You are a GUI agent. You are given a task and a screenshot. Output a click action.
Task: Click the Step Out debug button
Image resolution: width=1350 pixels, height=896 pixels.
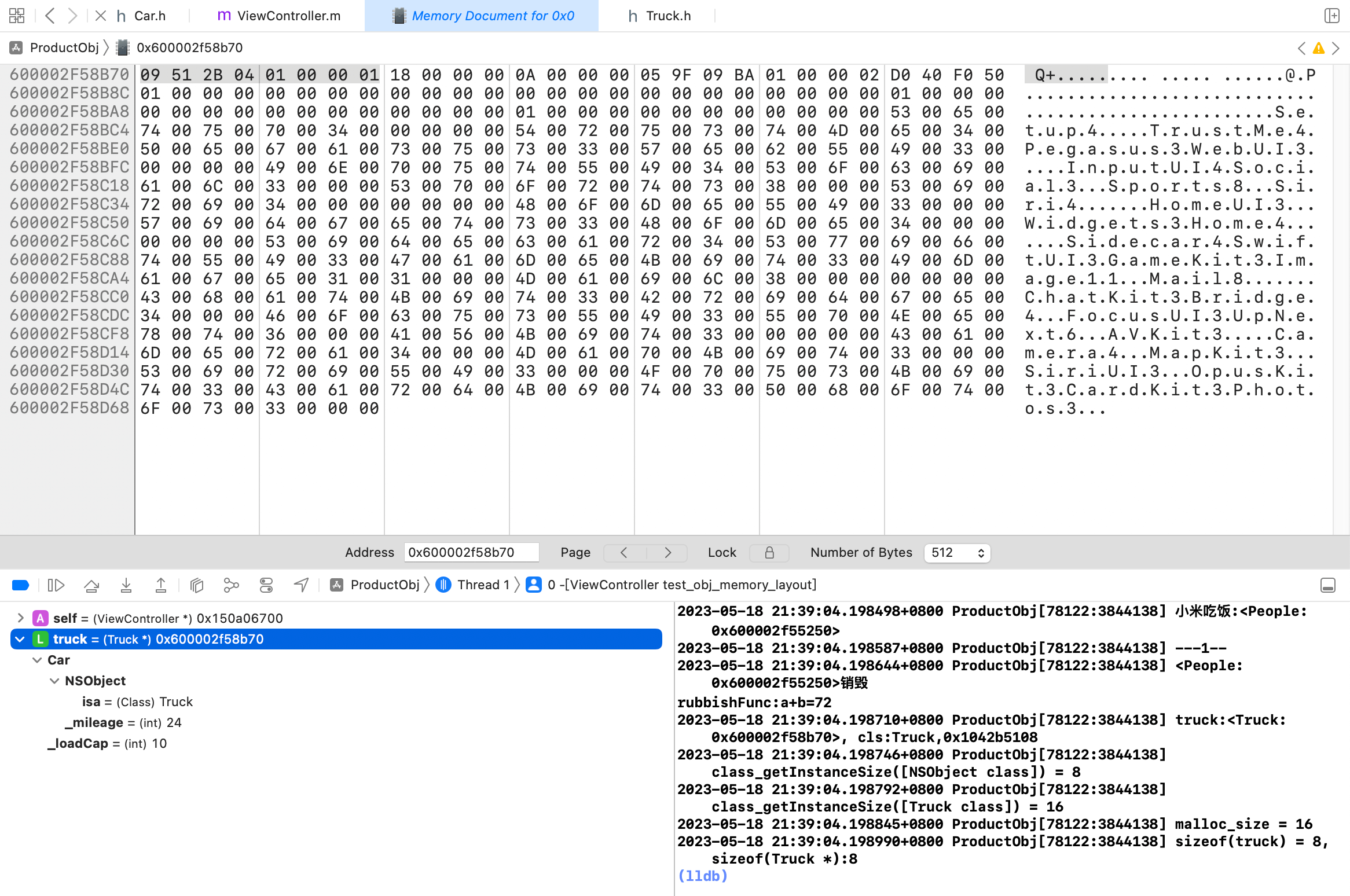coord(160,585)
